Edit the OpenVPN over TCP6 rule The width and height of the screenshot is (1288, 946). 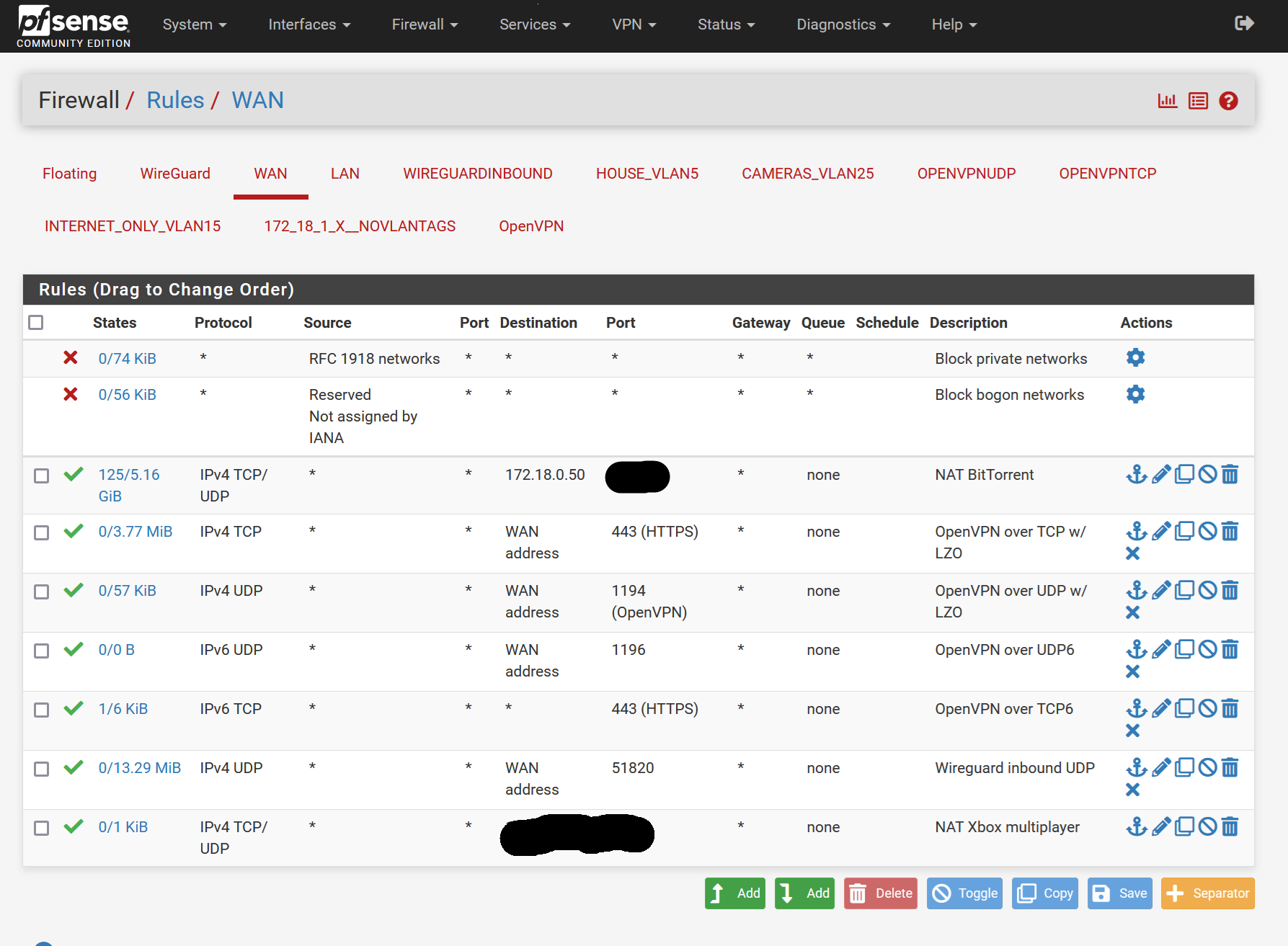(x=1161, y=708)
